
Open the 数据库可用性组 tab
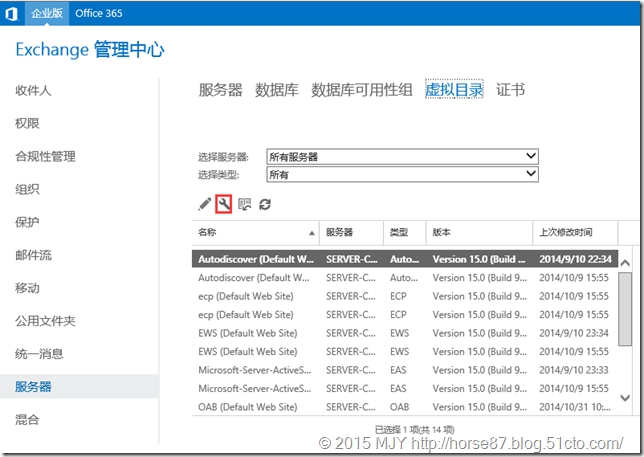[362, 90]
